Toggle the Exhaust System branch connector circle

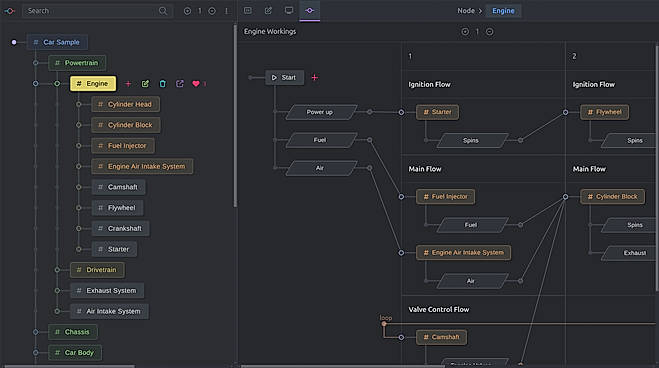coord(57,290)
